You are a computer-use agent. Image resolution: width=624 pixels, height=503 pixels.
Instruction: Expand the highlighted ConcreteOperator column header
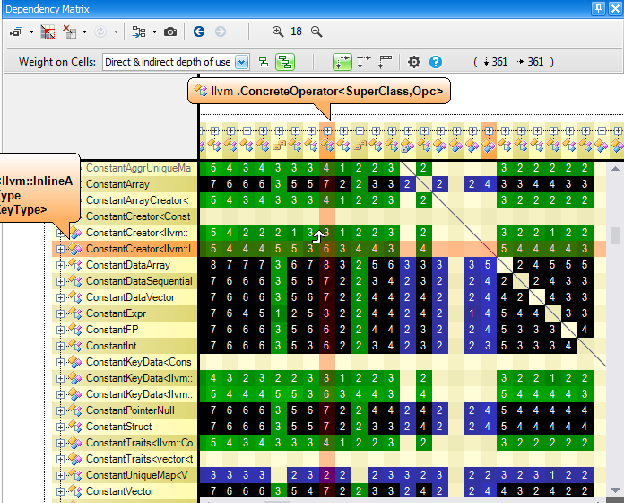[328, 131]
